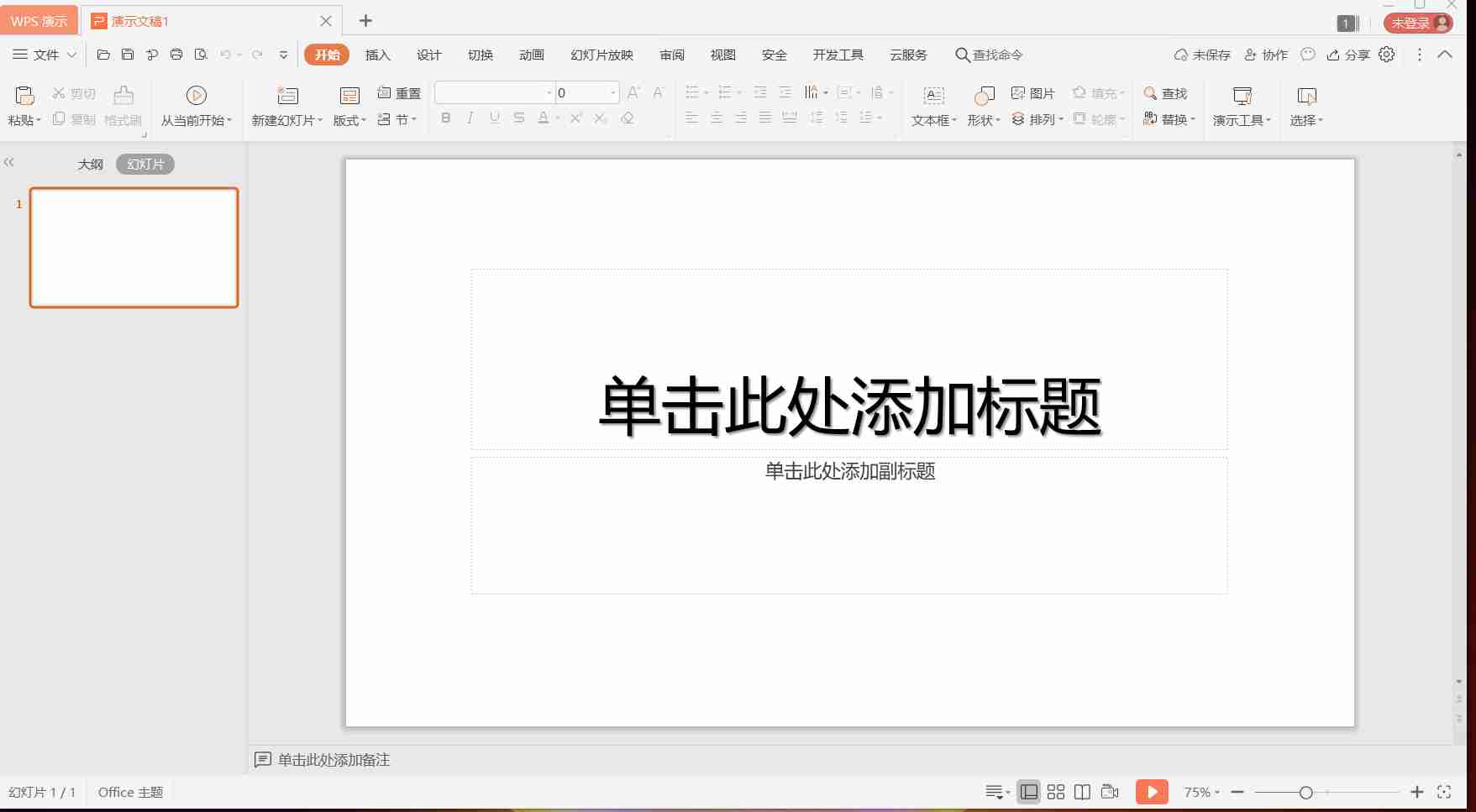Open the 文本框 text box tool
The width and height of the screenshot is (1476, 812).
[x=933, y=96]
